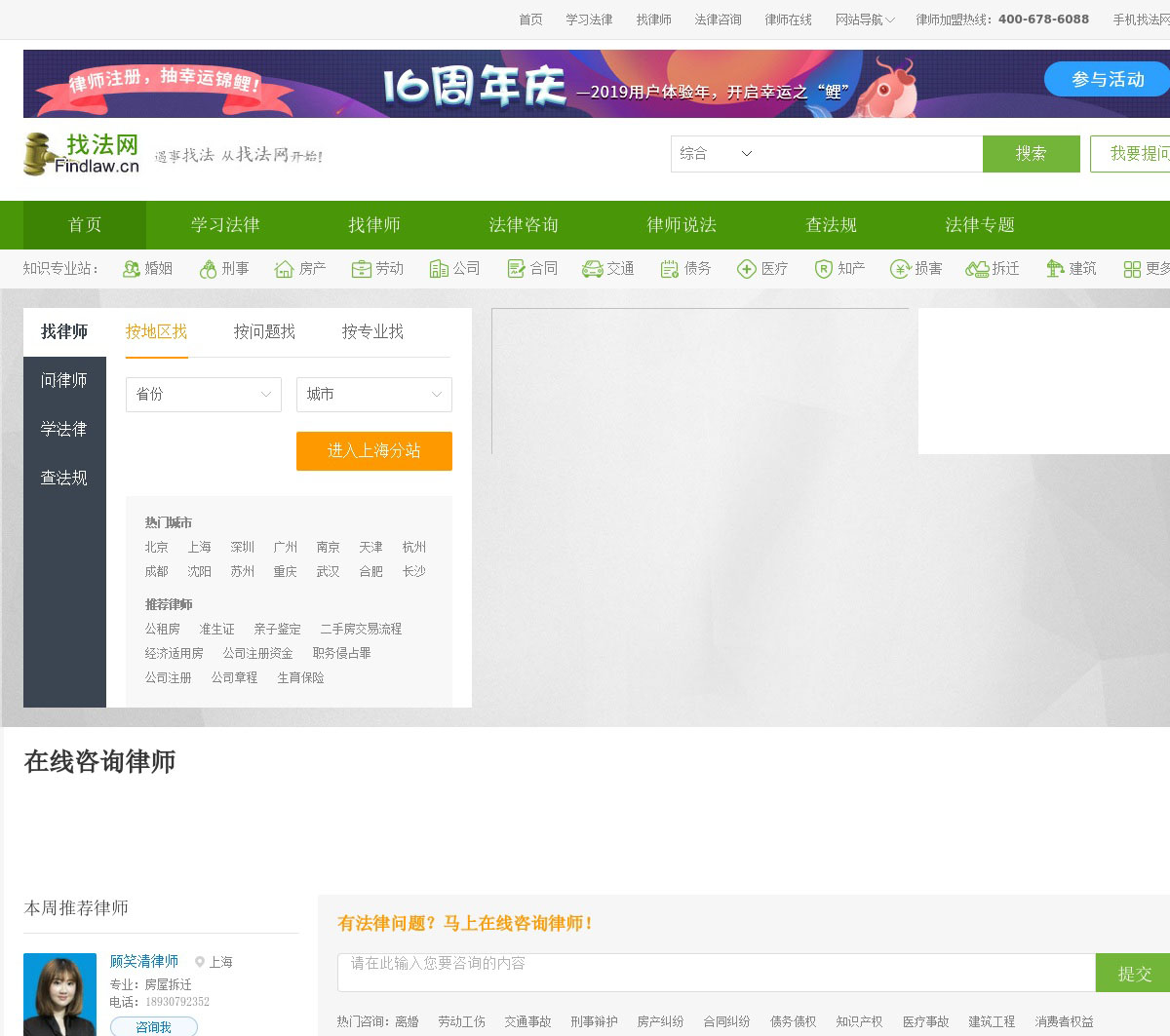1170x1036 pixels.
Task: Open the 债务 debt calendar icon
Action: (669, 269)
